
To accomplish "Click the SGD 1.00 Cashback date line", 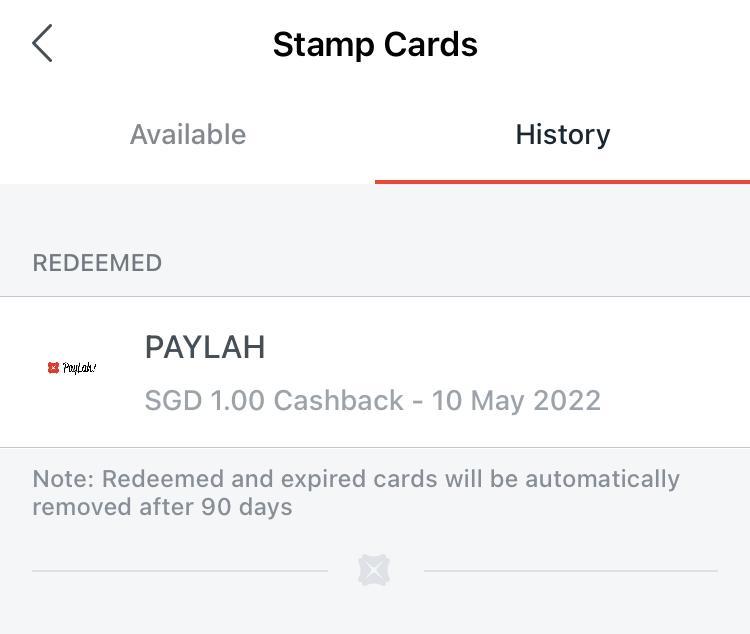I will (x=373, y=400).
